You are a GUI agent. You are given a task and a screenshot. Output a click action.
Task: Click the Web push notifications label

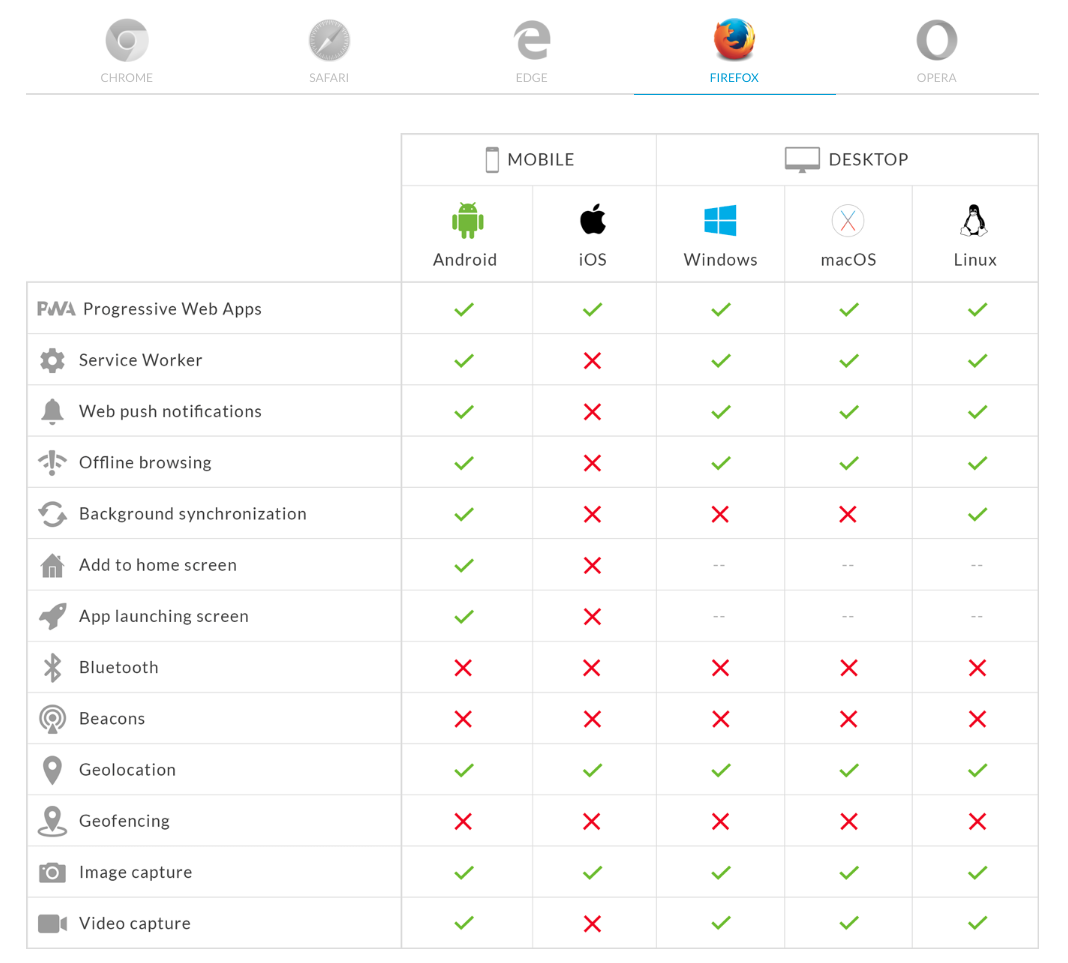[x=170, y=411]
